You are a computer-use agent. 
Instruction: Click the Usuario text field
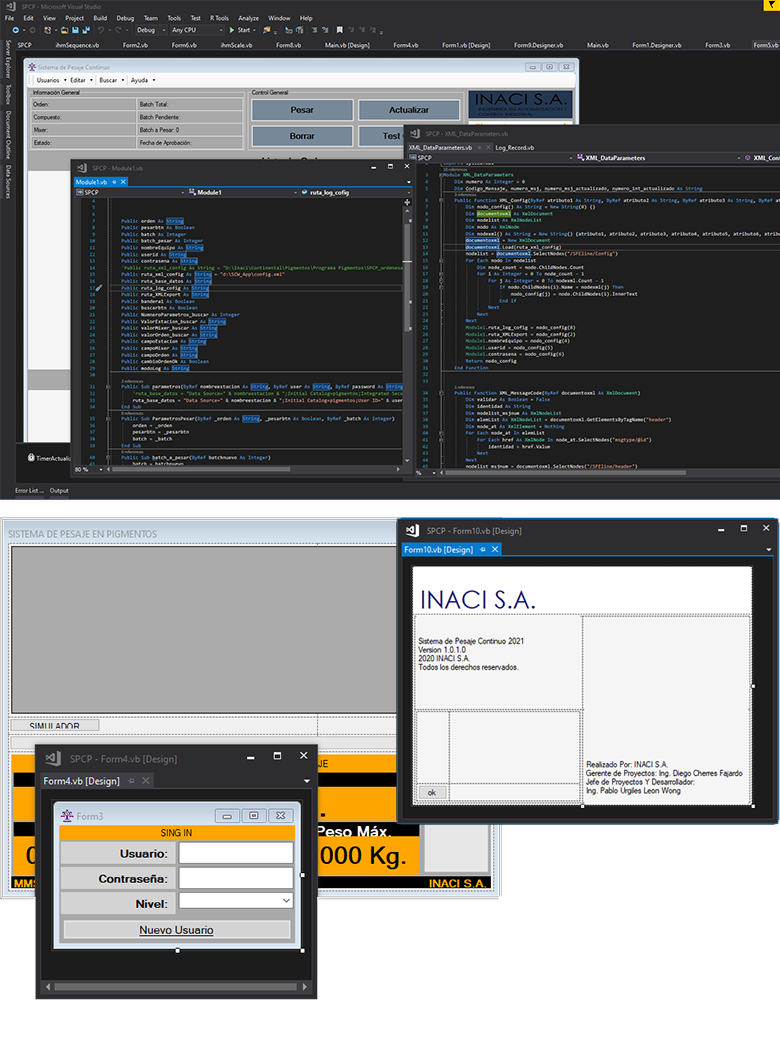(236, 853)
